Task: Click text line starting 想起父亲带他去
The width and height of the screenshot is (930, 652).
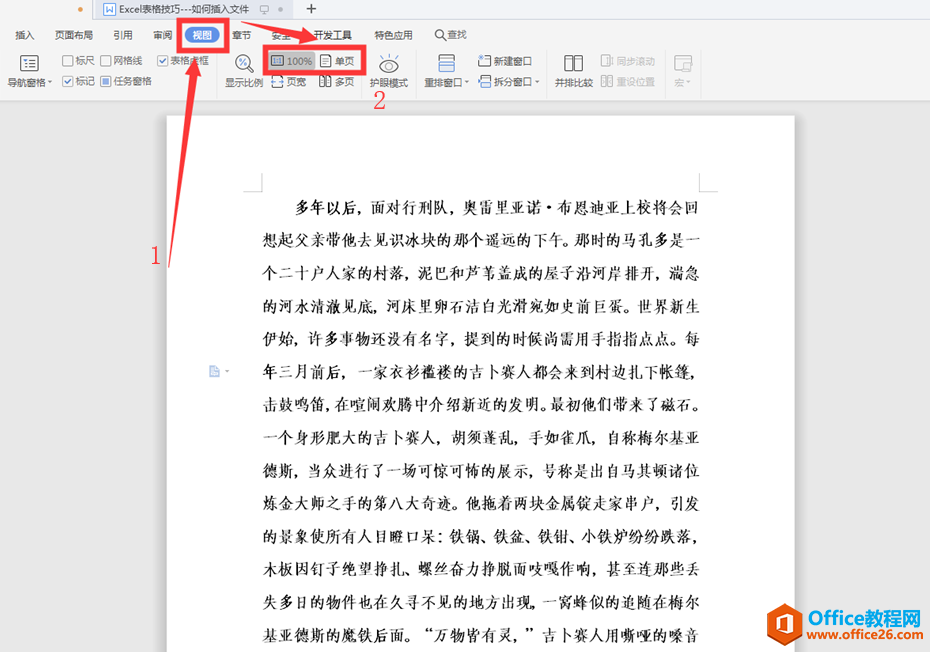Action: [481, 240]
